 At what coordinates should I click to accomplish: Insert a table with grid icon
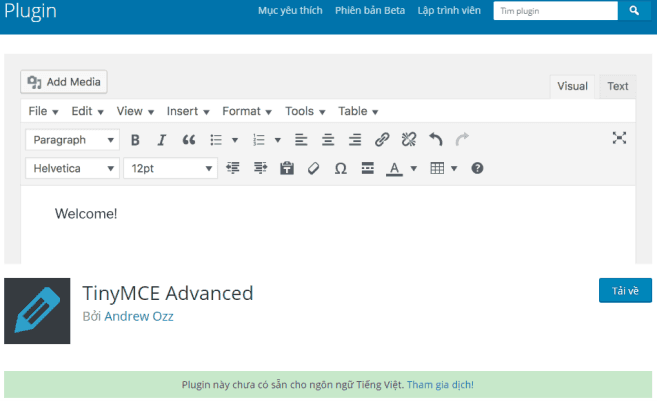(437, 168)
